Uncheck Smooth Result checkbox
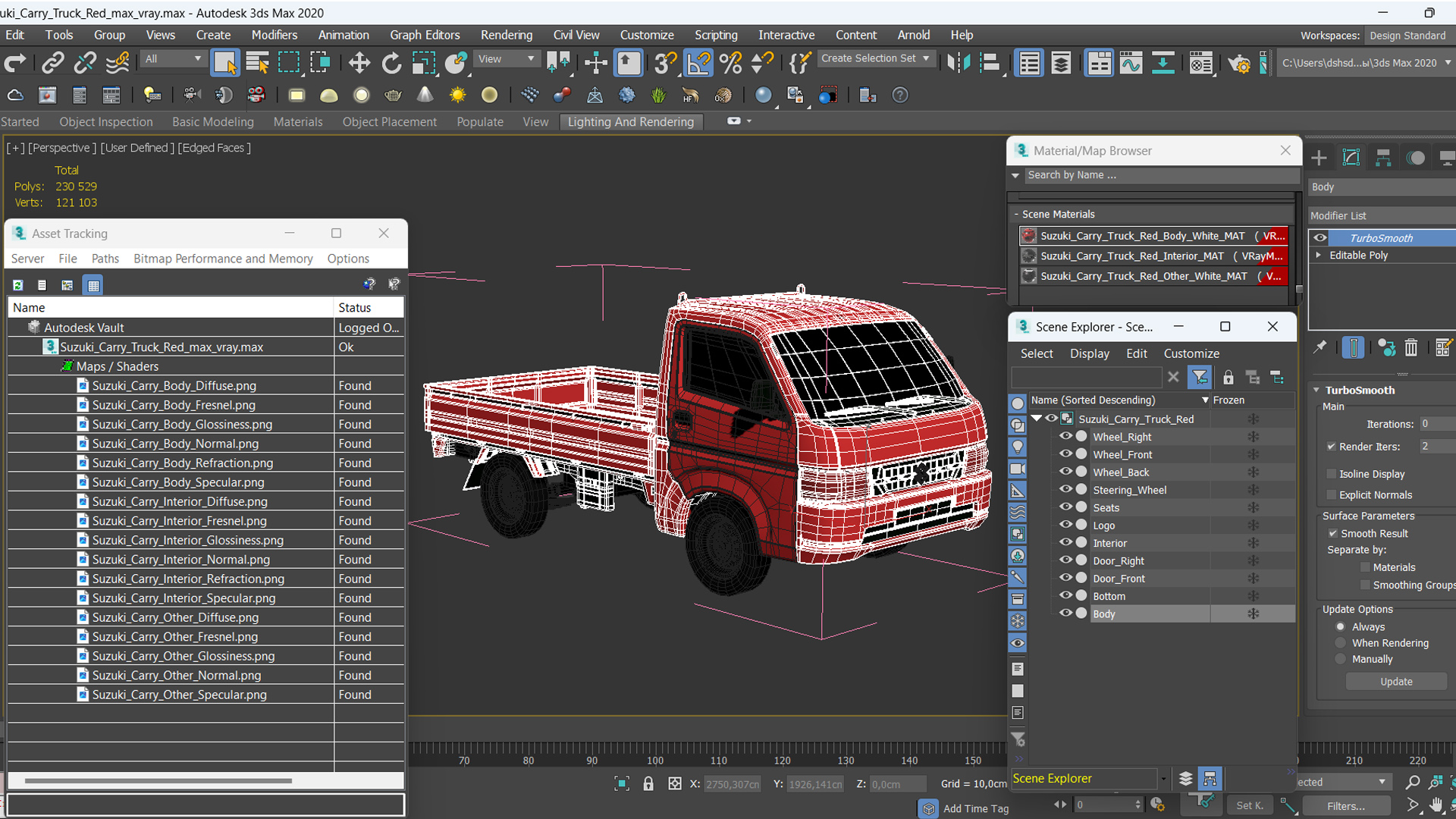 [1332, 533]
